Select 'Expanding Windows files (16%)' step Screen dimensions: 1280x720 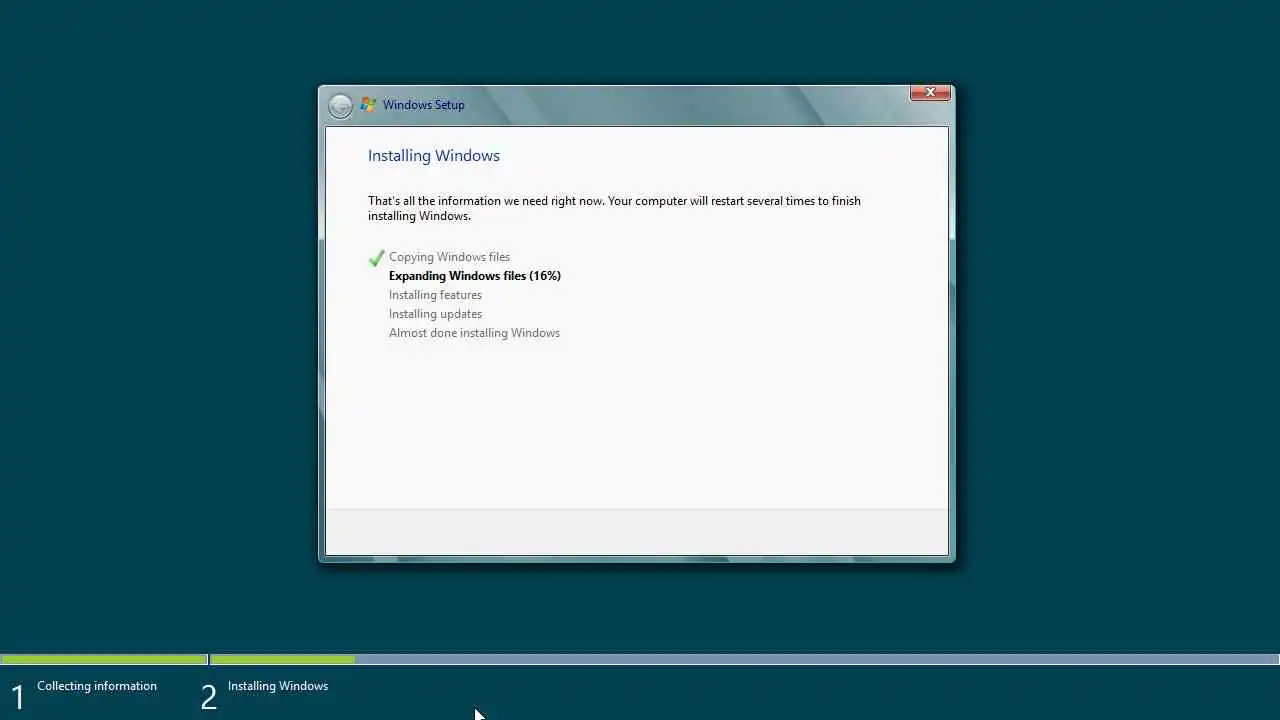pos(475,276)
